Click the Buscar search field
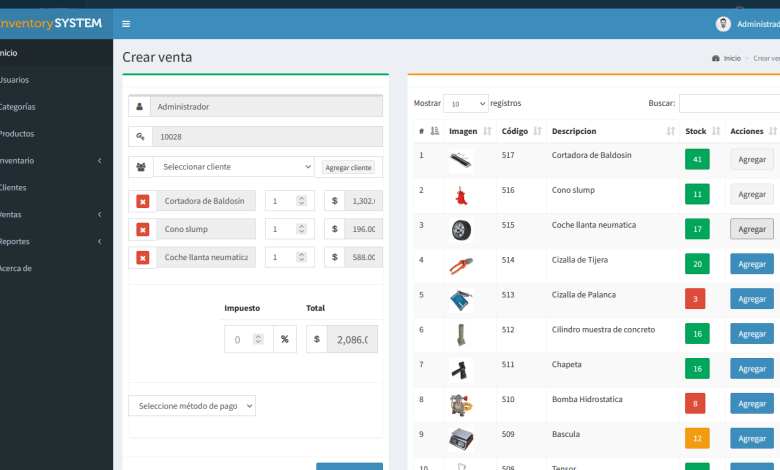This screenshot has height=470, width=780. (x=729, y=103)
